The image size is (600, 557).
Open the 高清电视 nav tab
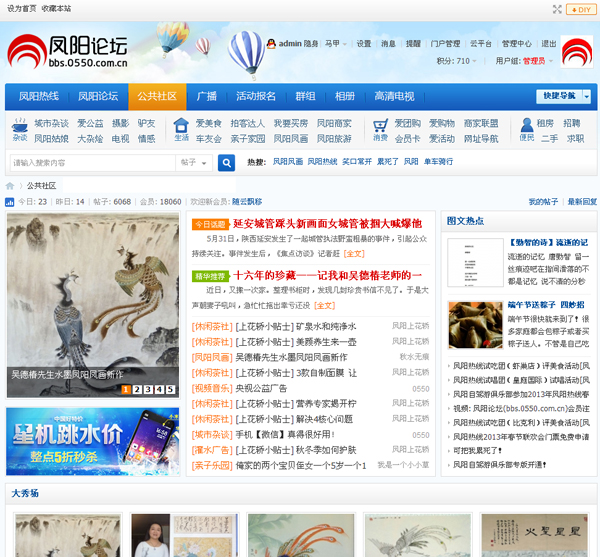(394, 96)
